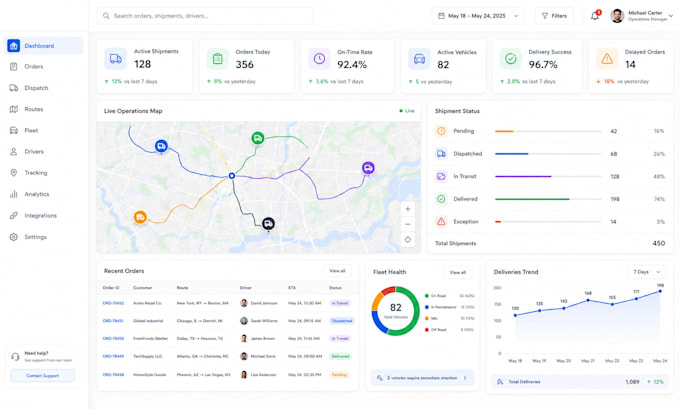This screenshot has height=409, width=680.
Task: Focus the search orders input field
Action: 205,16
